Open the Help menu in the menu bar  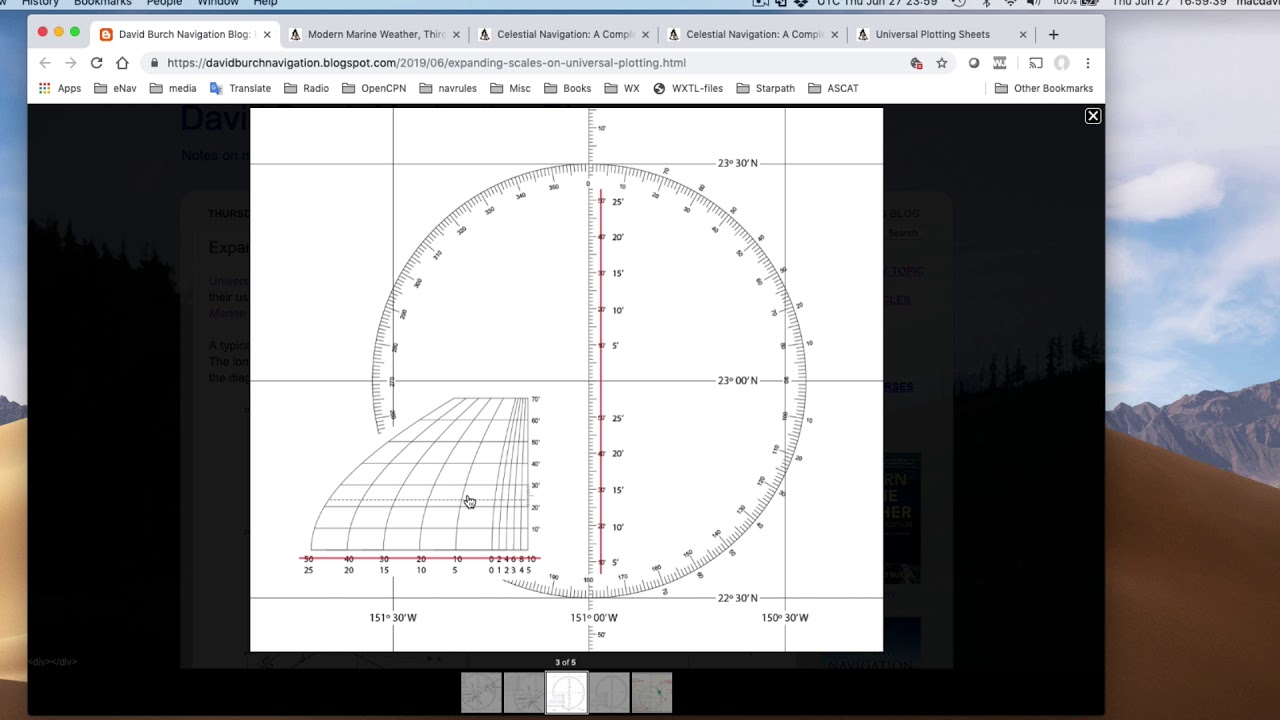tap(265, 3)
